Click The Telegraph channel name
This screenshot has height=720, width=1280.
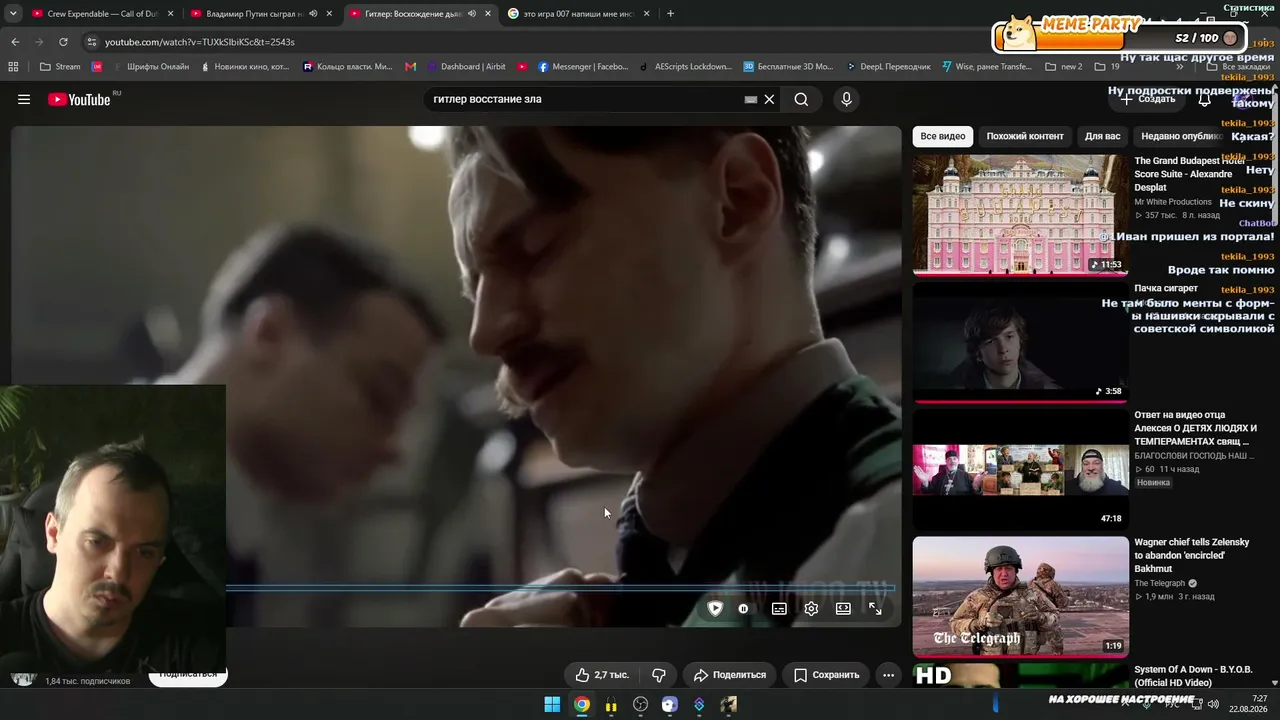1159,583
